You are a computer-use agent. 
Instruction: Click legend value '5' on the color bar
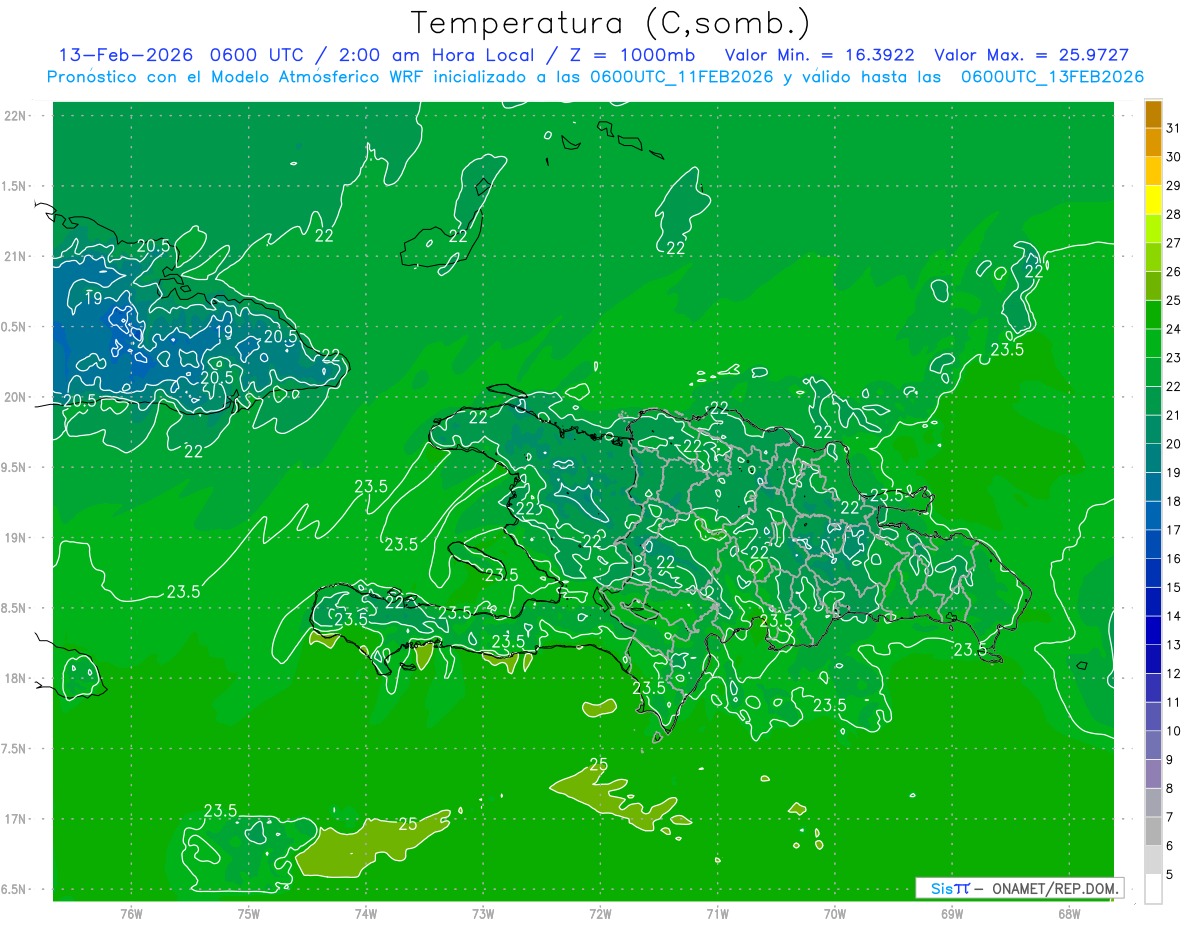1170,874
